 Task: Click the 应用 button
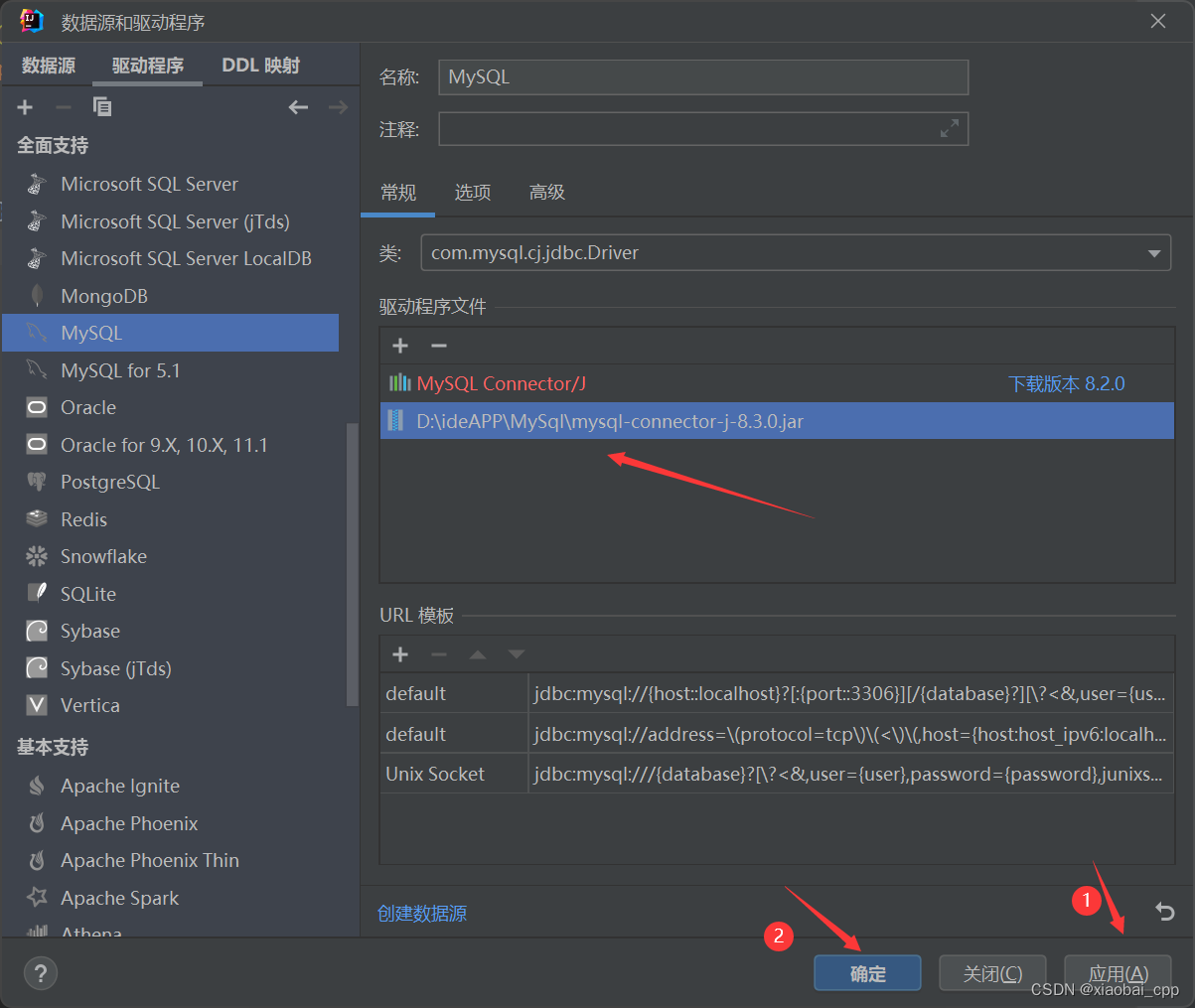[1118, 973]
